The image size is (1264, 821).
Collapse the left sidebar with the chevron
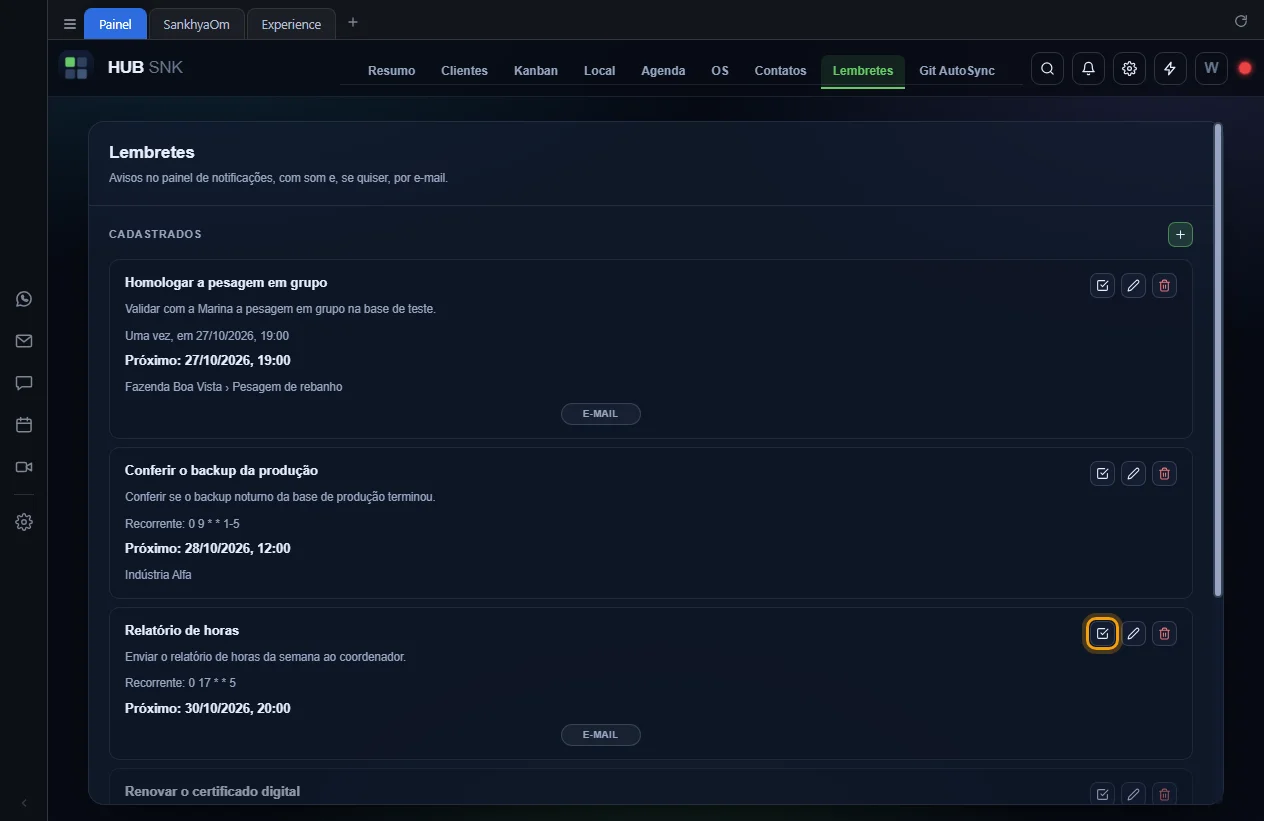[x=24, y=803]
